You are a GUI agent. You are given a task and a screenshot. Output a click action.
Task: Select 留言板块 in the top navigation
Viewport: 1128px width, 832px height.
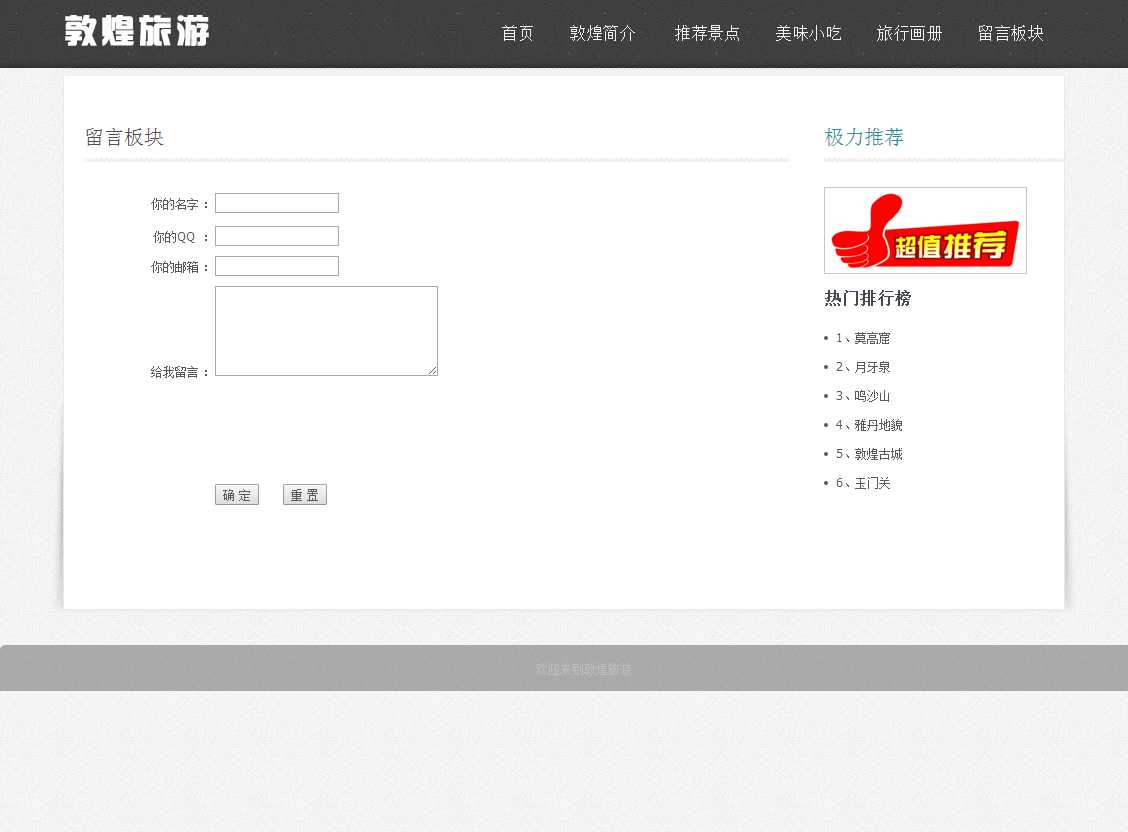point(1010,33)
